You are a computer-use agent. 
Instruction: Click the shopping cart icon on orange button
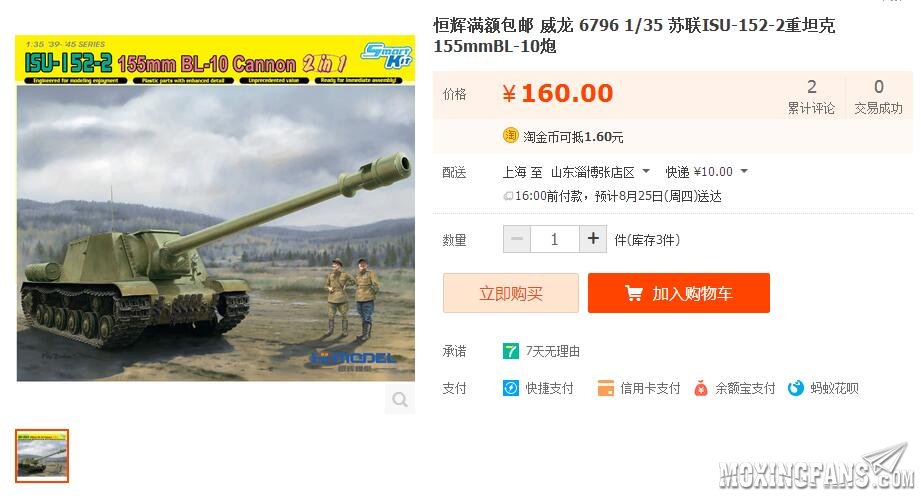click(x=633, y=293)
